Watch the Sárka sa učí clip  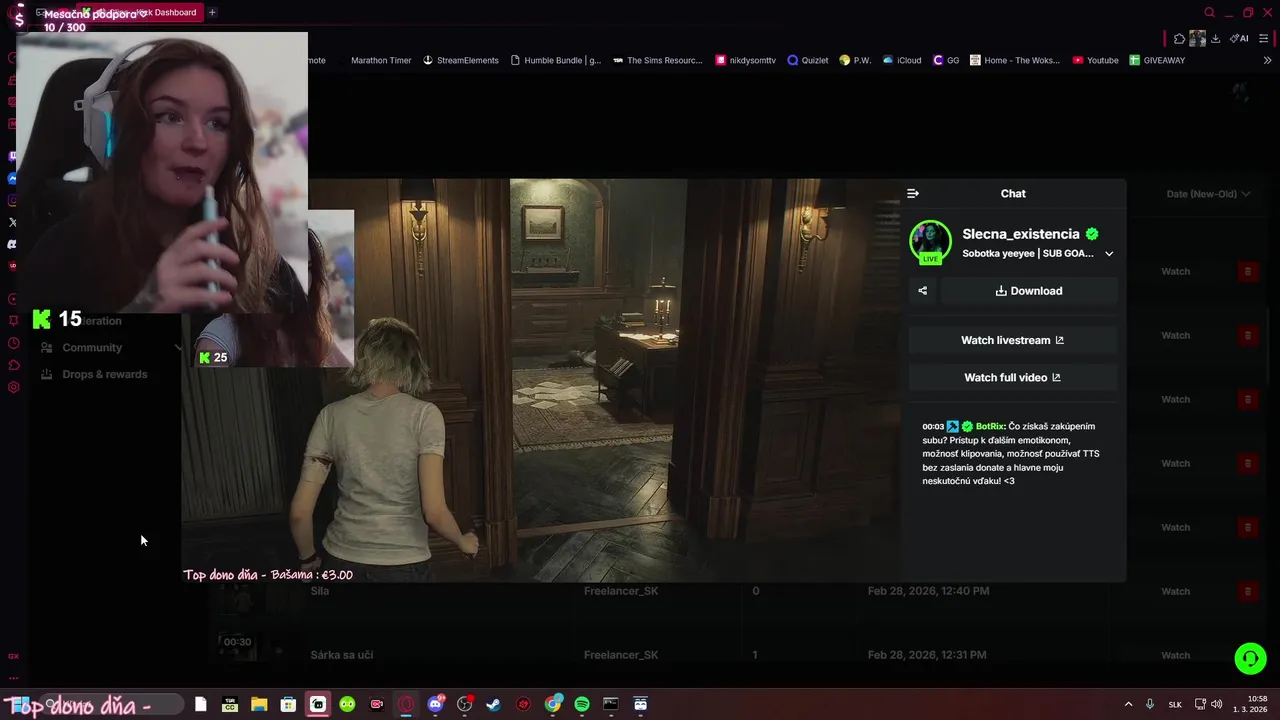pos(1176,655)
